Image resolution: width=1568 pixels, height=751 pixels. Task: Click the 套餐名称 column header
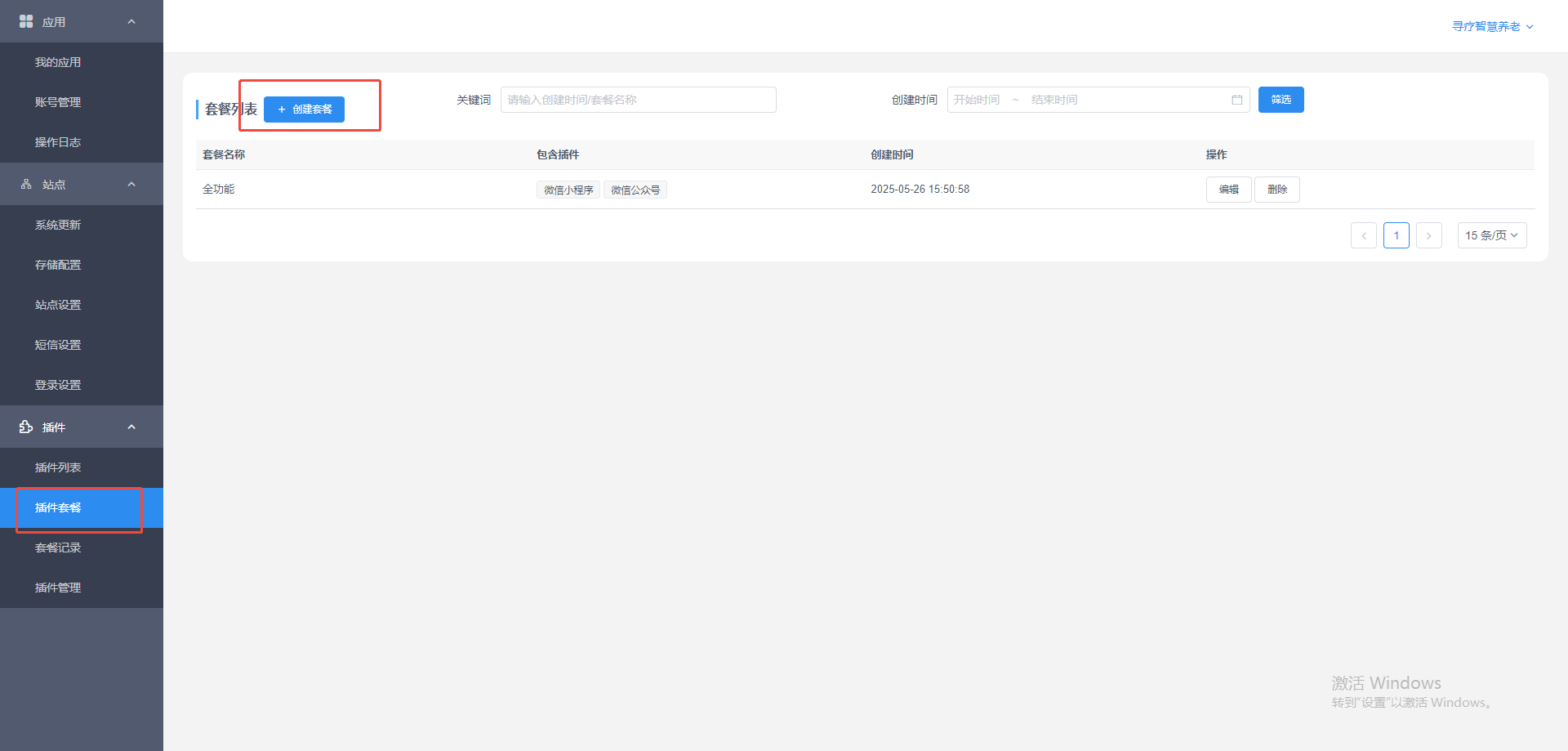224,154
